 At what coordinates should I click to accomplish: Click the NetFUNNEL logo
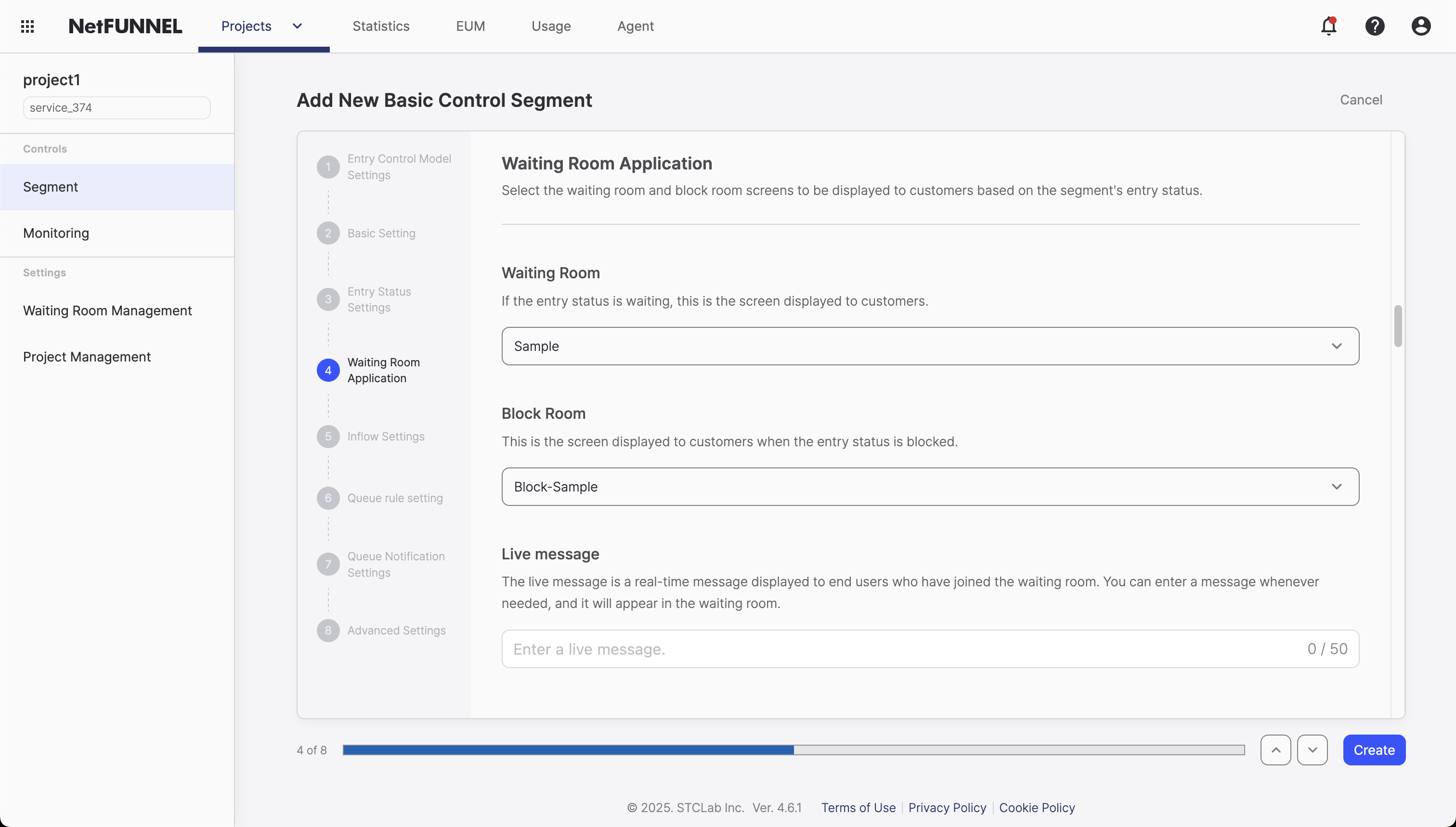[125, 26]
